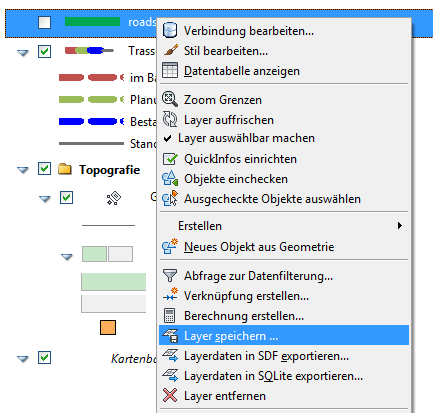Open the Erstellen submenu arrow
The width and height of the screenshot is (435, 415).
coord(400,226)
